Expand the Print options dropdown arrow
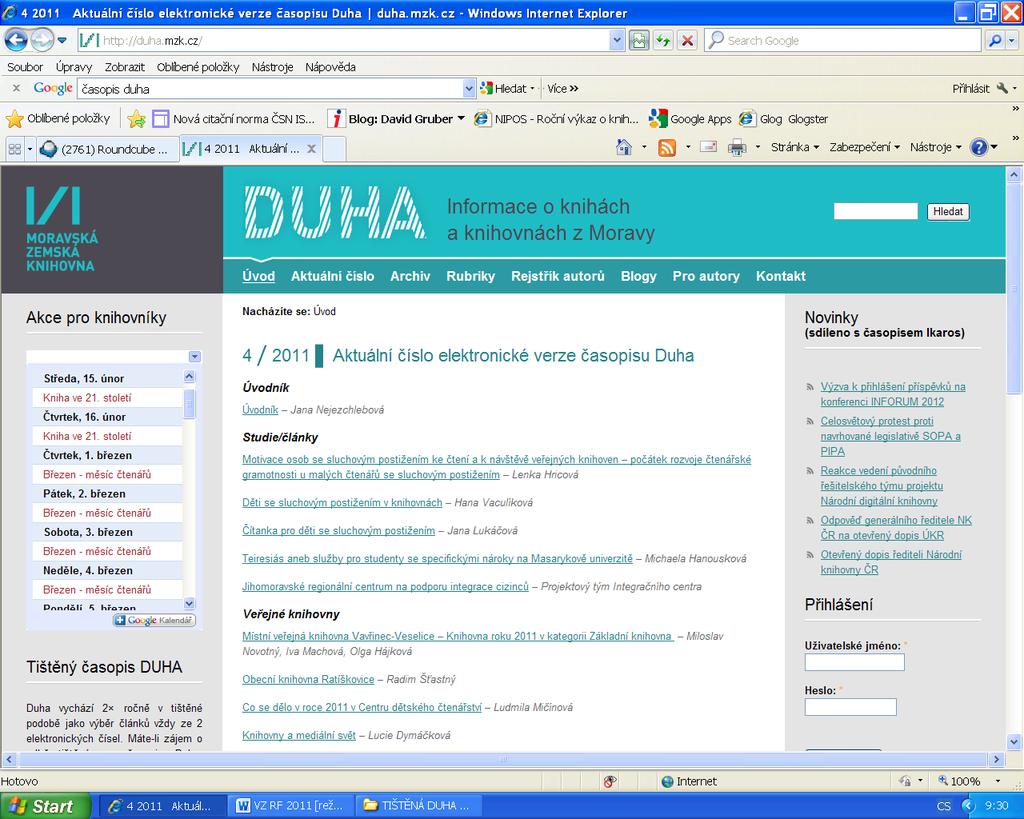This screenshot has height=819, width=1024. pos(758,148)
